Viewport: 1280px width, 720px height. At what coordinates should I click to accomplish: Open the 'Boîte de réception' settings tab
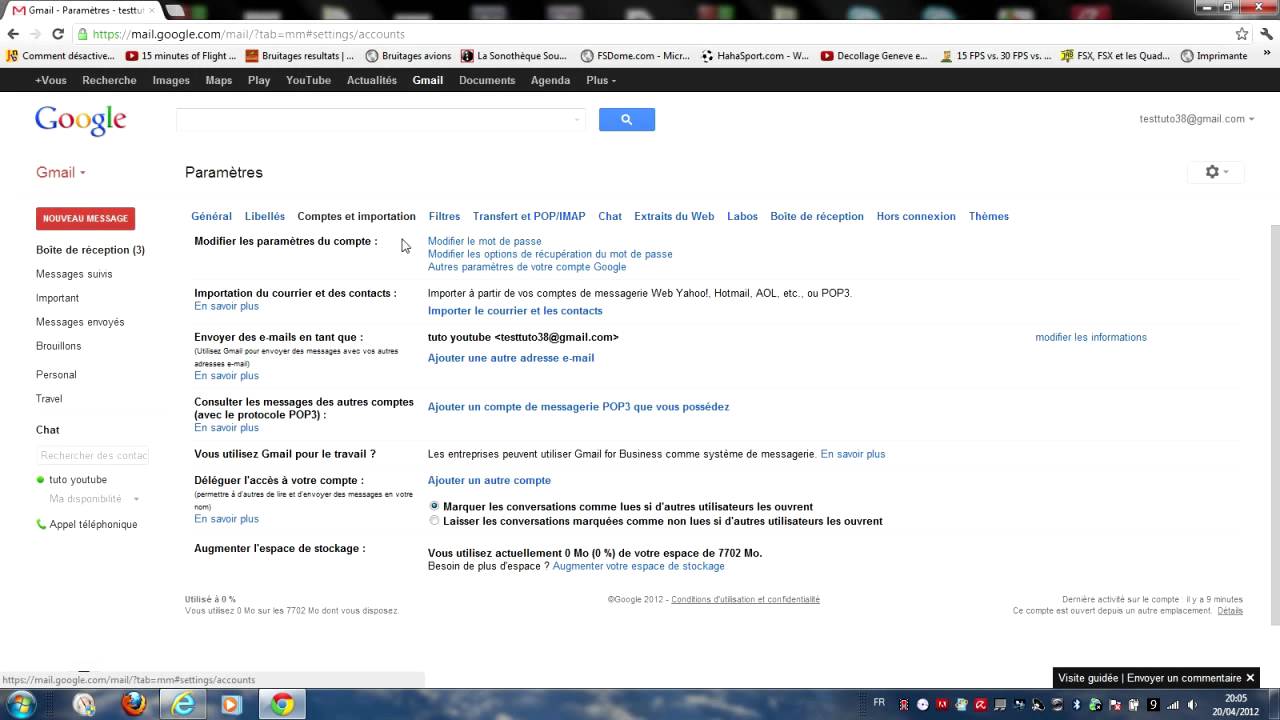(817, 216)
